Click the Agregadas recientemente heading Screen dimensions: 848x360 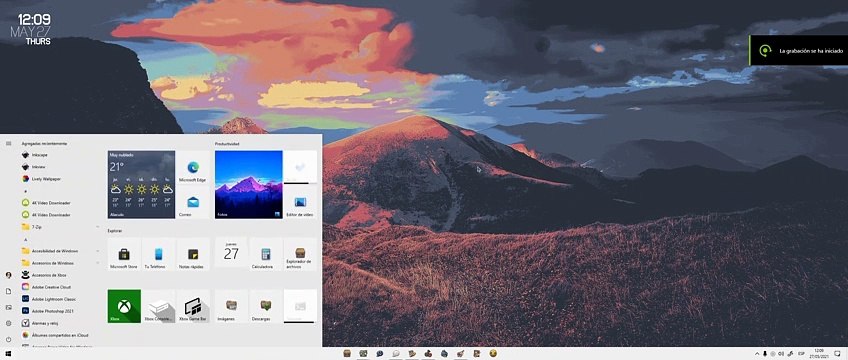44,143
